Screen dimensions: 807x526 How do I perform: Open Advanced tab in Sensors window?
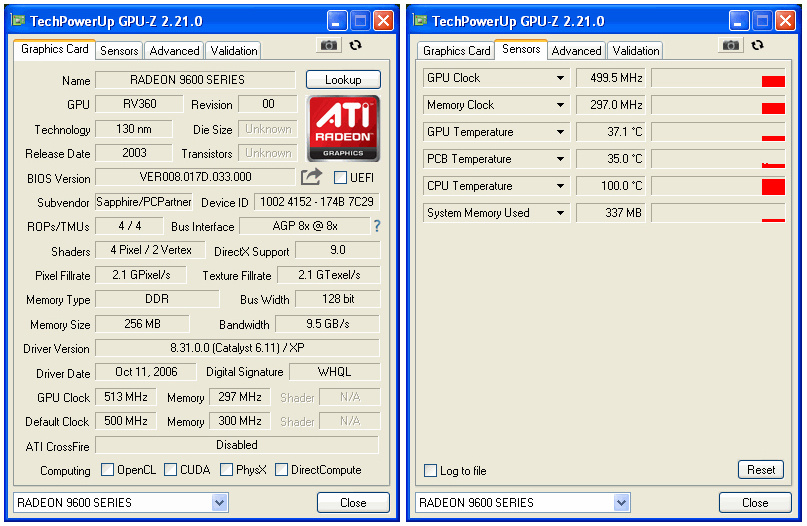(576, 50)
